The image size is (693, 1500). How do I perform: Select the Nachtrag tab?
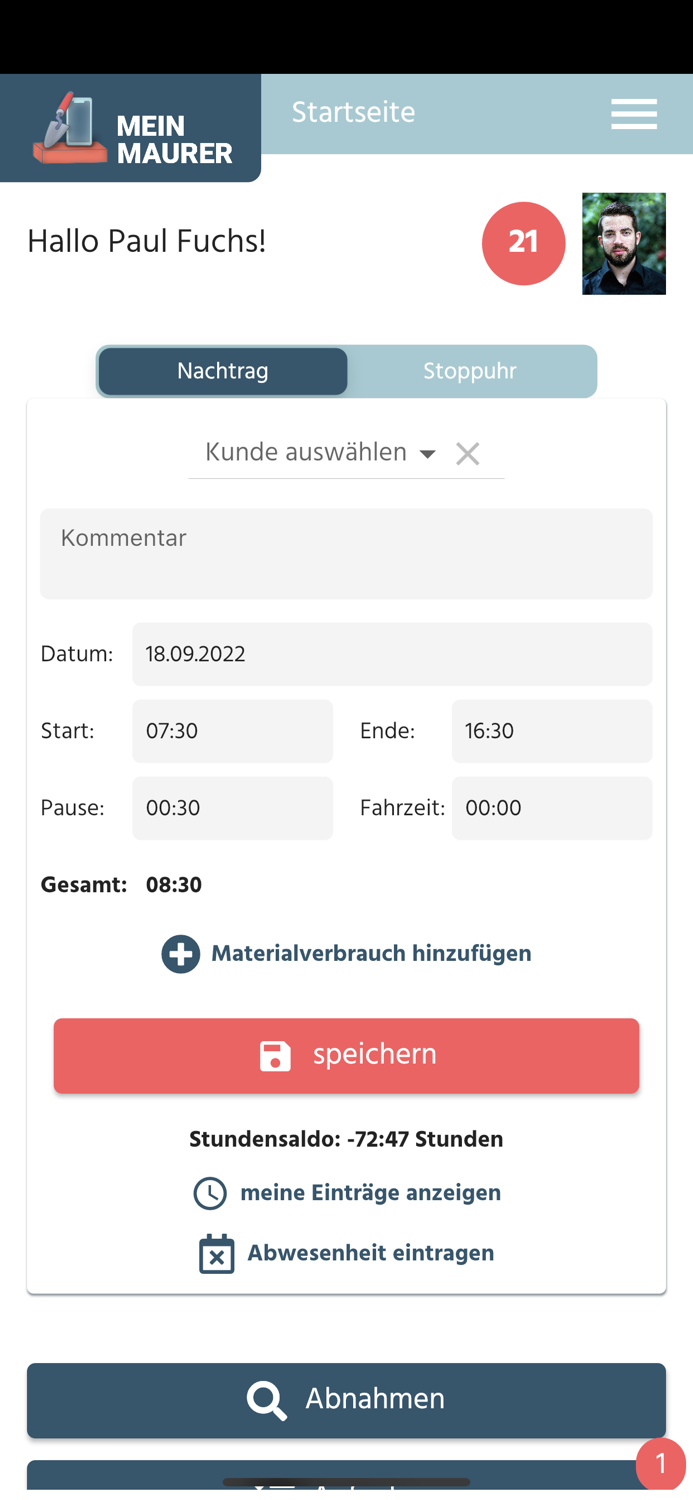click(x=222, y=371)
